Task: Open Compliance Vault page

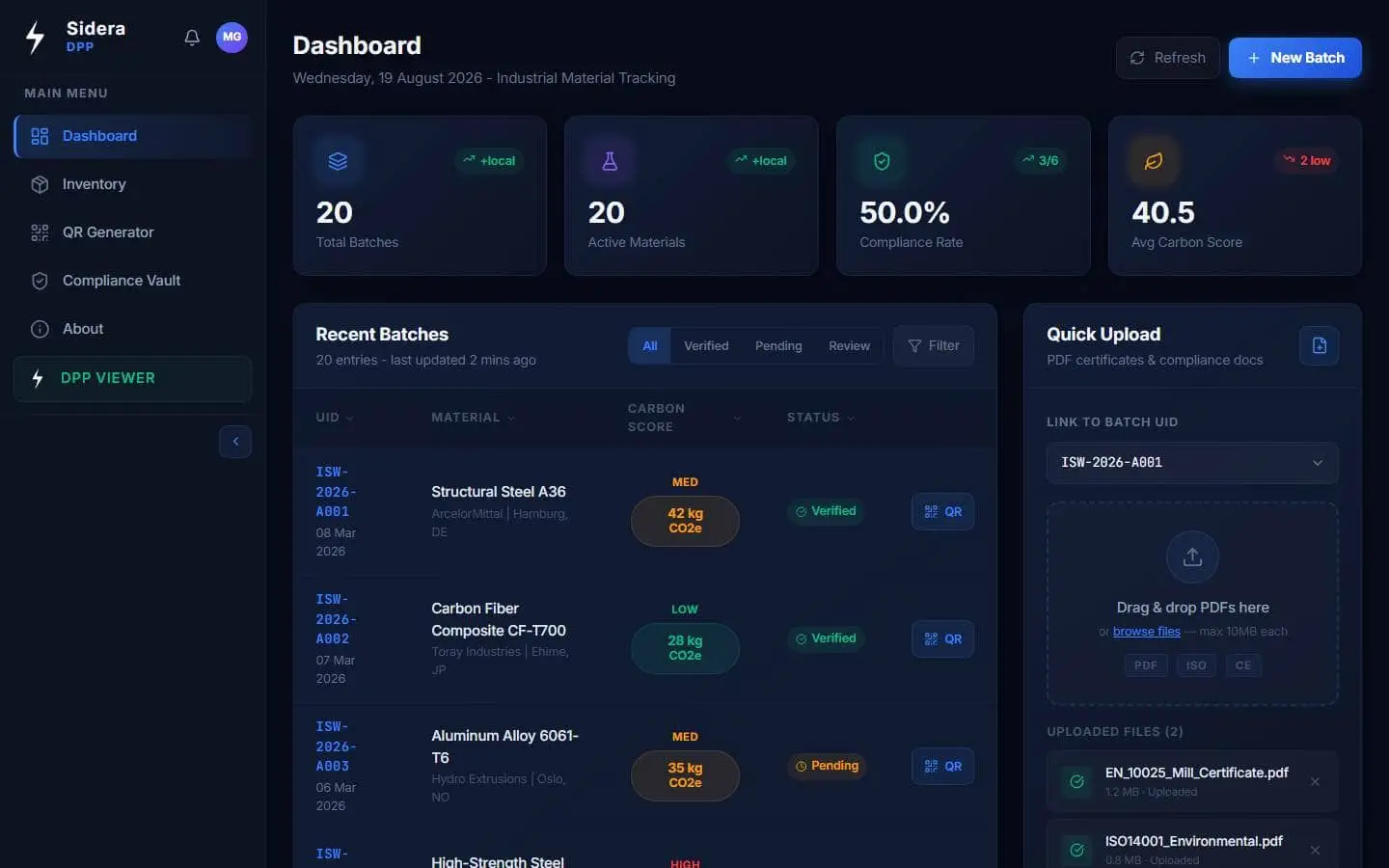Action: (x=133, y=281)
